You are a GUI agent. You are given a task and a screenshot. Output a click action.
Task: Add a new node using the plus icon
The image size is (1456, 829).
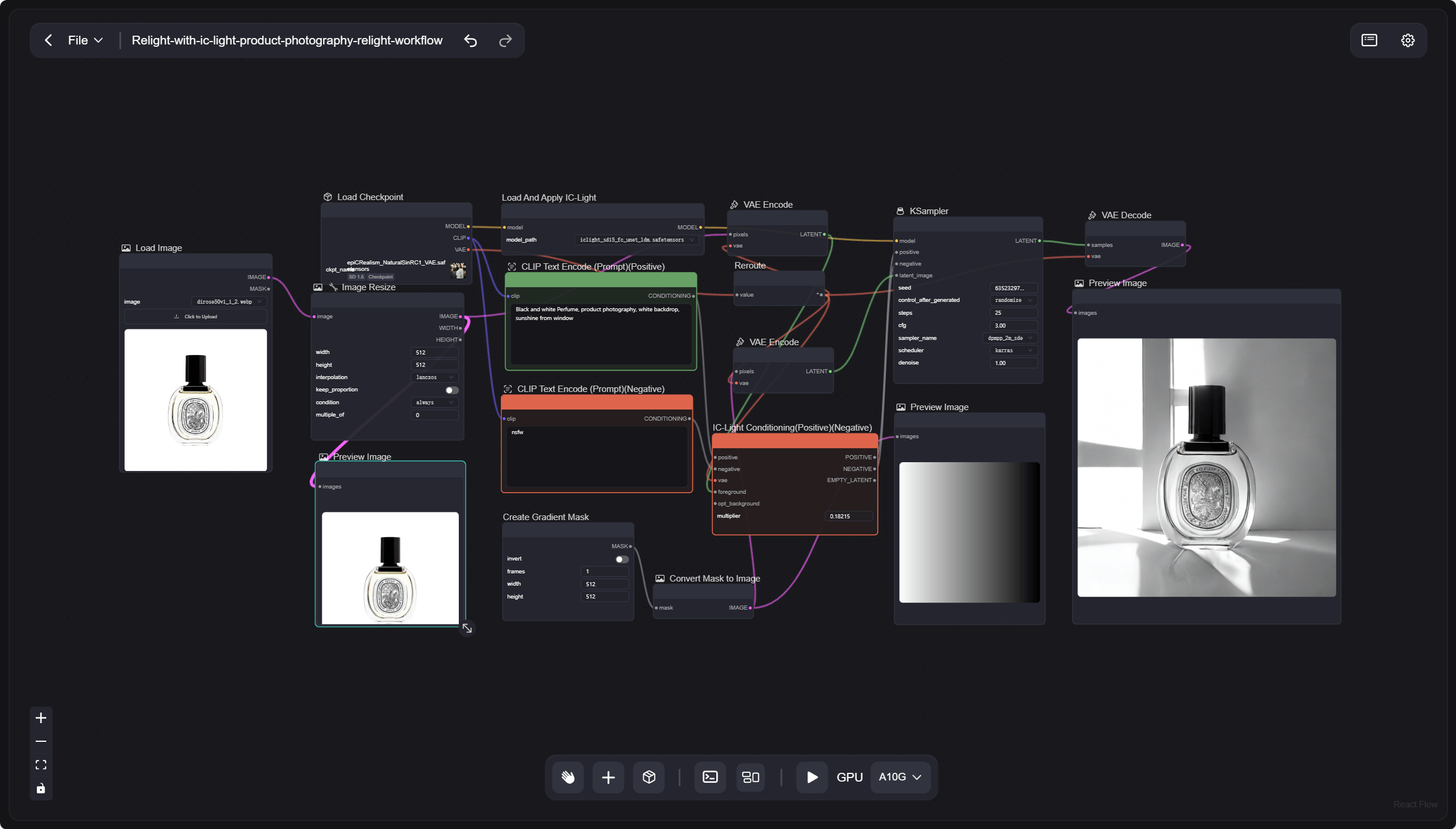[x=608, y=777]
